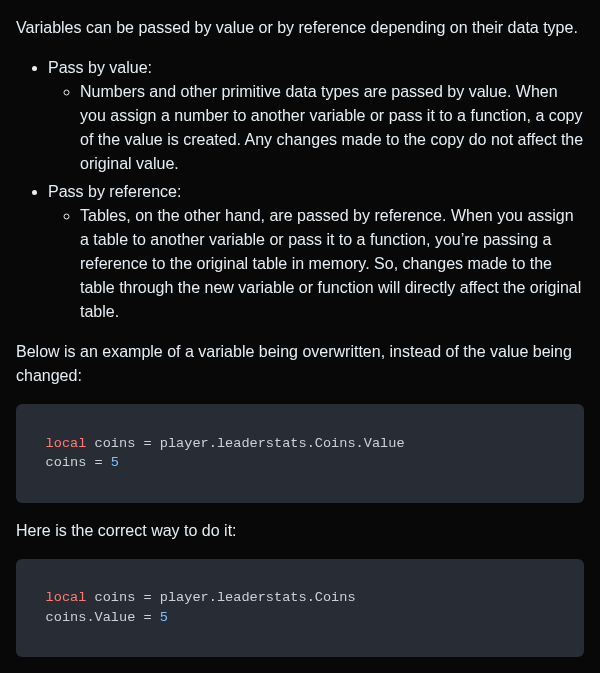Screen dimensions: 600x673
Task: Click the blue number 5 in the first code block
Action: pyautogui.click(x=115, y=462)
